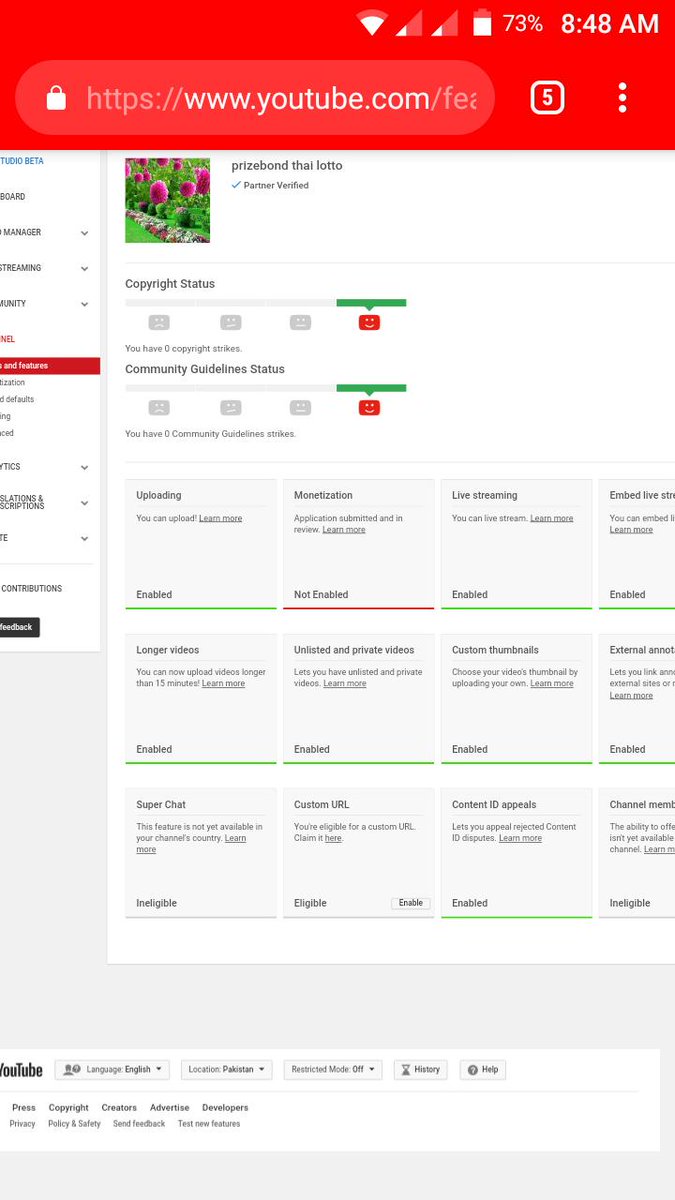Expand the Analytics section chevron in sidebar
The height and width of the screenshot is (1200, 675).
point(84,467)
